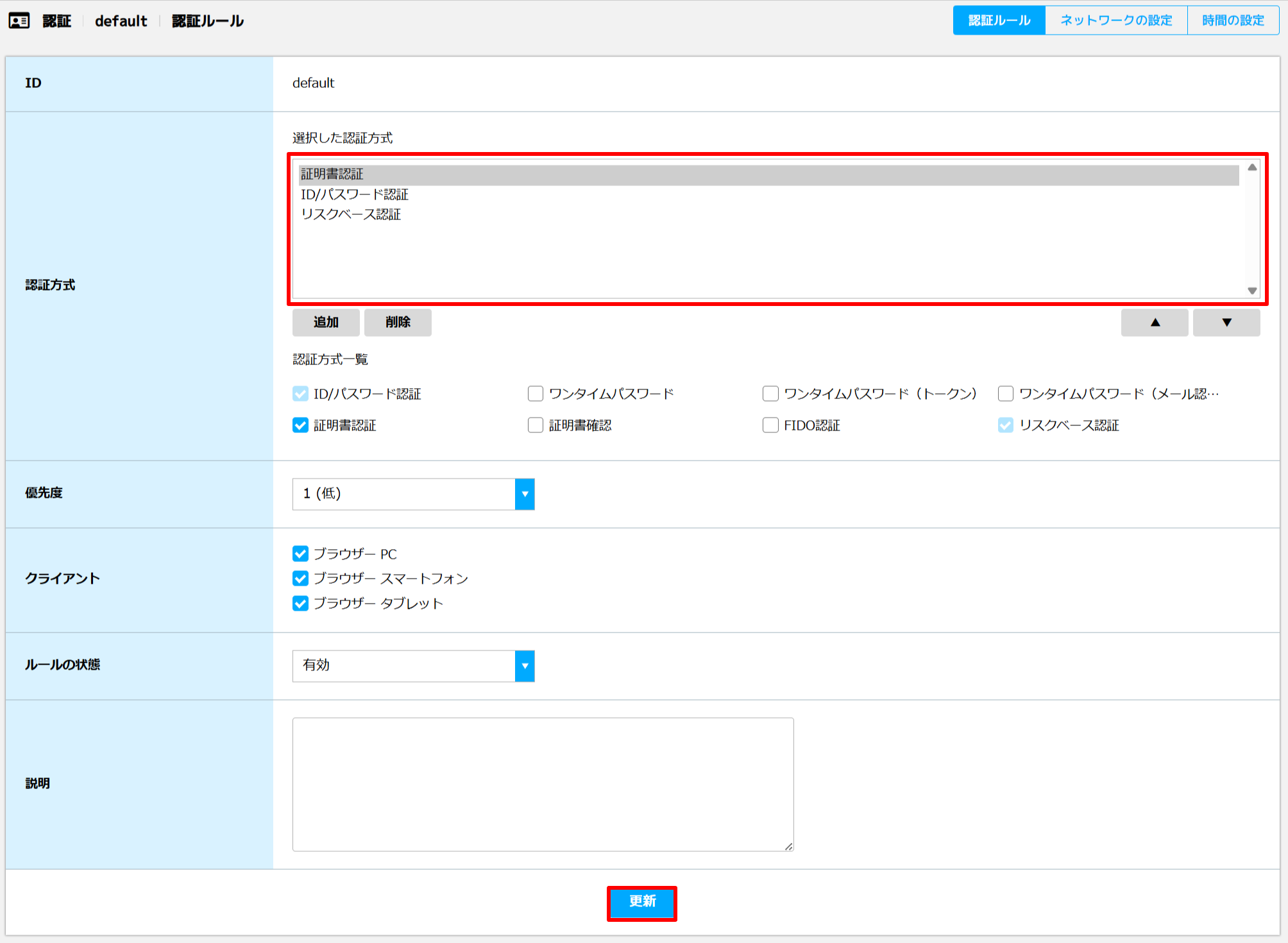Screen dimensions: 1288x943
Task: Enable ワンタイムパスワード（メール認… checkbox
Action: pyautogui.click(x=1006, y=394)
